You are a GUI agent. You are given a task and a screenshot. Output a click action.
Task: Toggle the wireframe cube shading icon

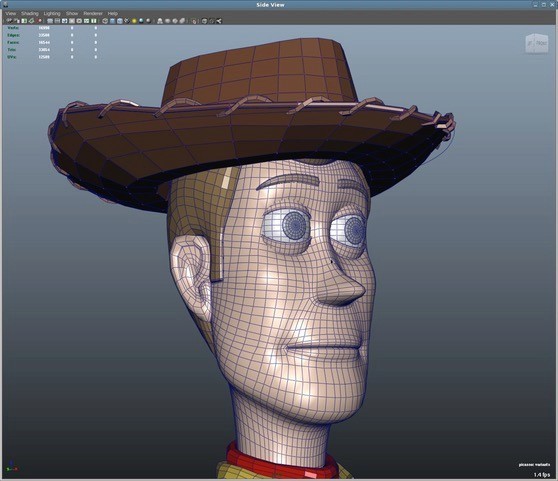(105, 21)
